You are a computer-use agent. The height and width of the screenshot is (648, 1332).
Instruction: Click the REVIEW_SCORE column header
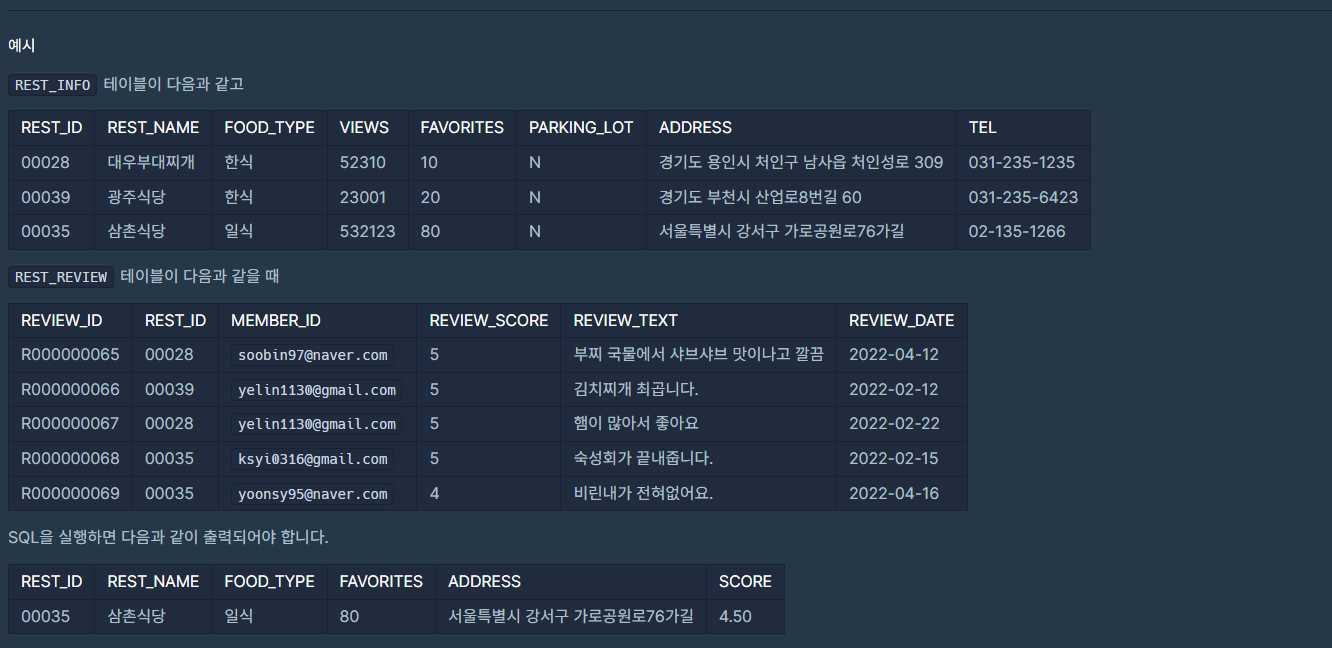pyautogui.click(x=488, y=321)
